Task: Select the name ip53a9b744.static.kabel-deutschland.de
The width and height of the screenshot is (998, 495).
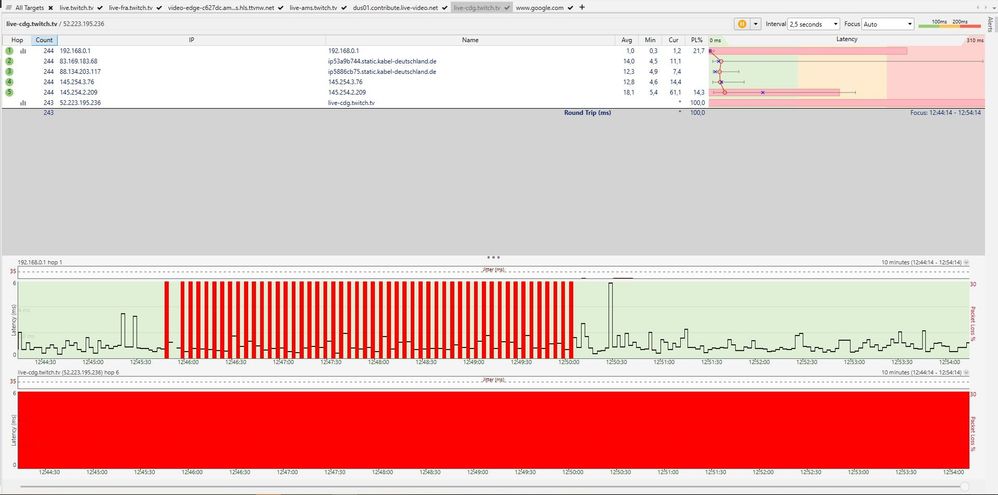Action: tap(382, 61)
